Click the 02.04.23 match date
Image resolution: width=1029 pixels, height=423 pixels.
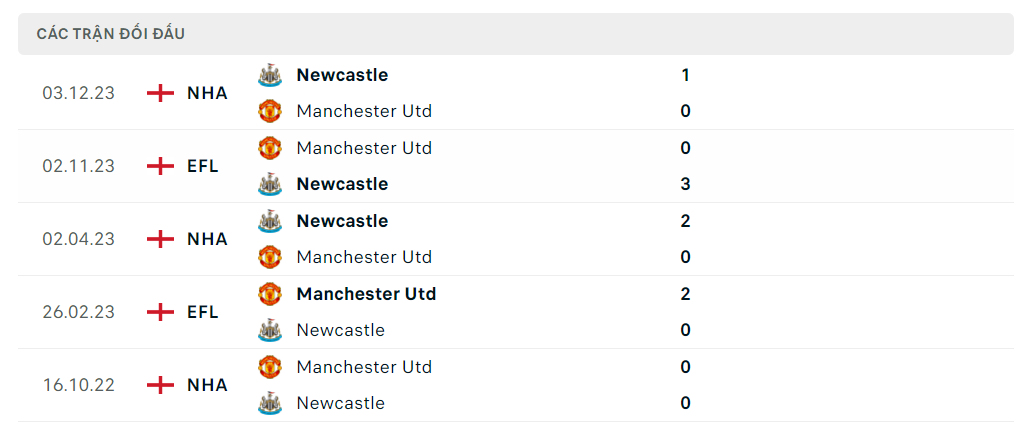click(x=78, y=239)
